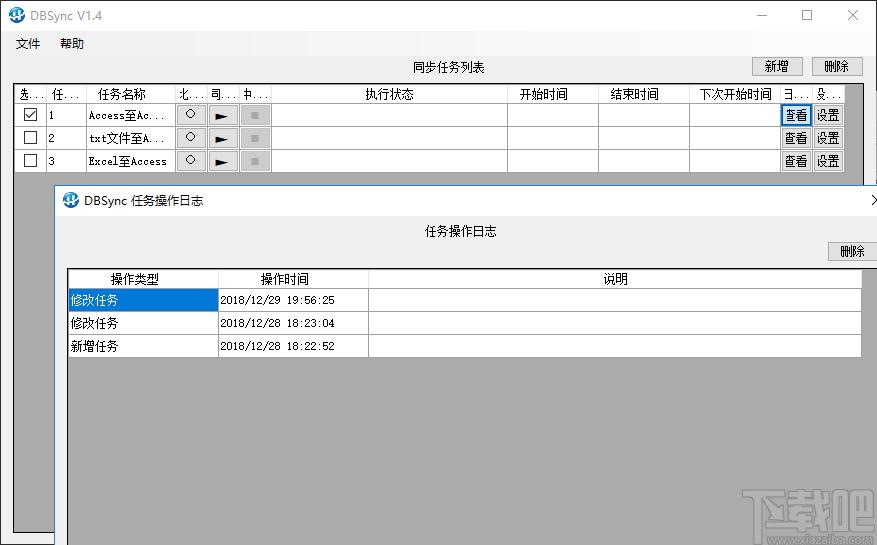Stop task 2 using the square button
Viewport: 877px width, 545px height.
(255, 138)
